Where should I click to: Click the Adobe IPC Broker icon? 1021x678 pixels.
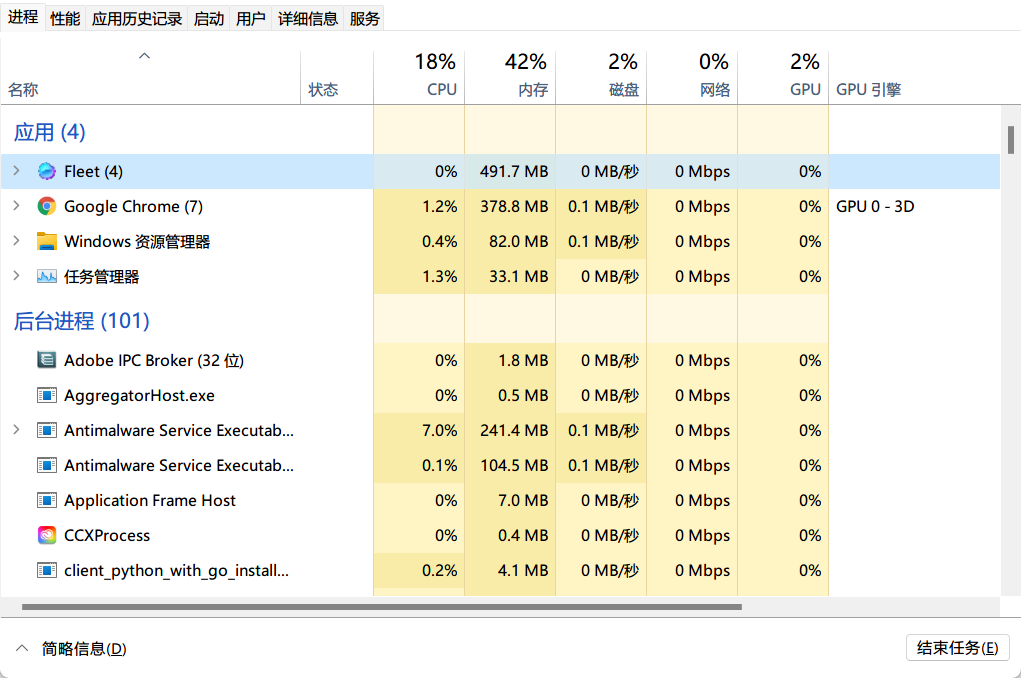47,360
